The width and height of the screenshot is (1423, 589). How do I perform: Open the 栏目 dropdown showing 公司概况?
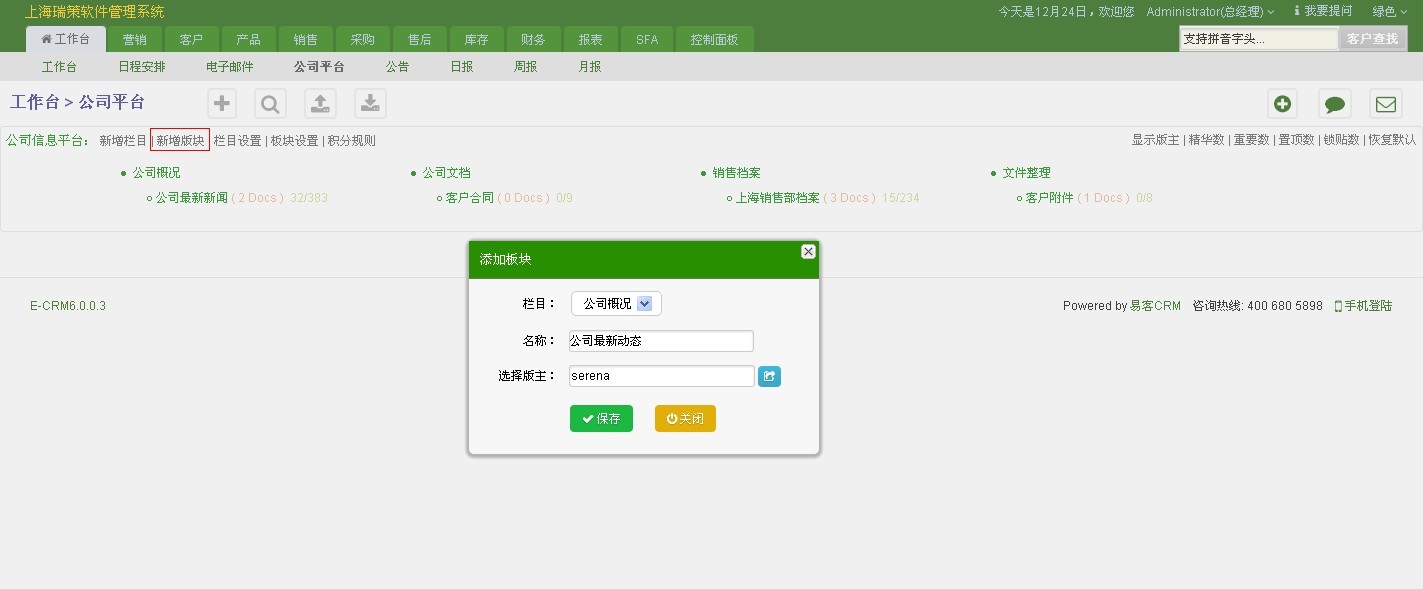point(616,303)
